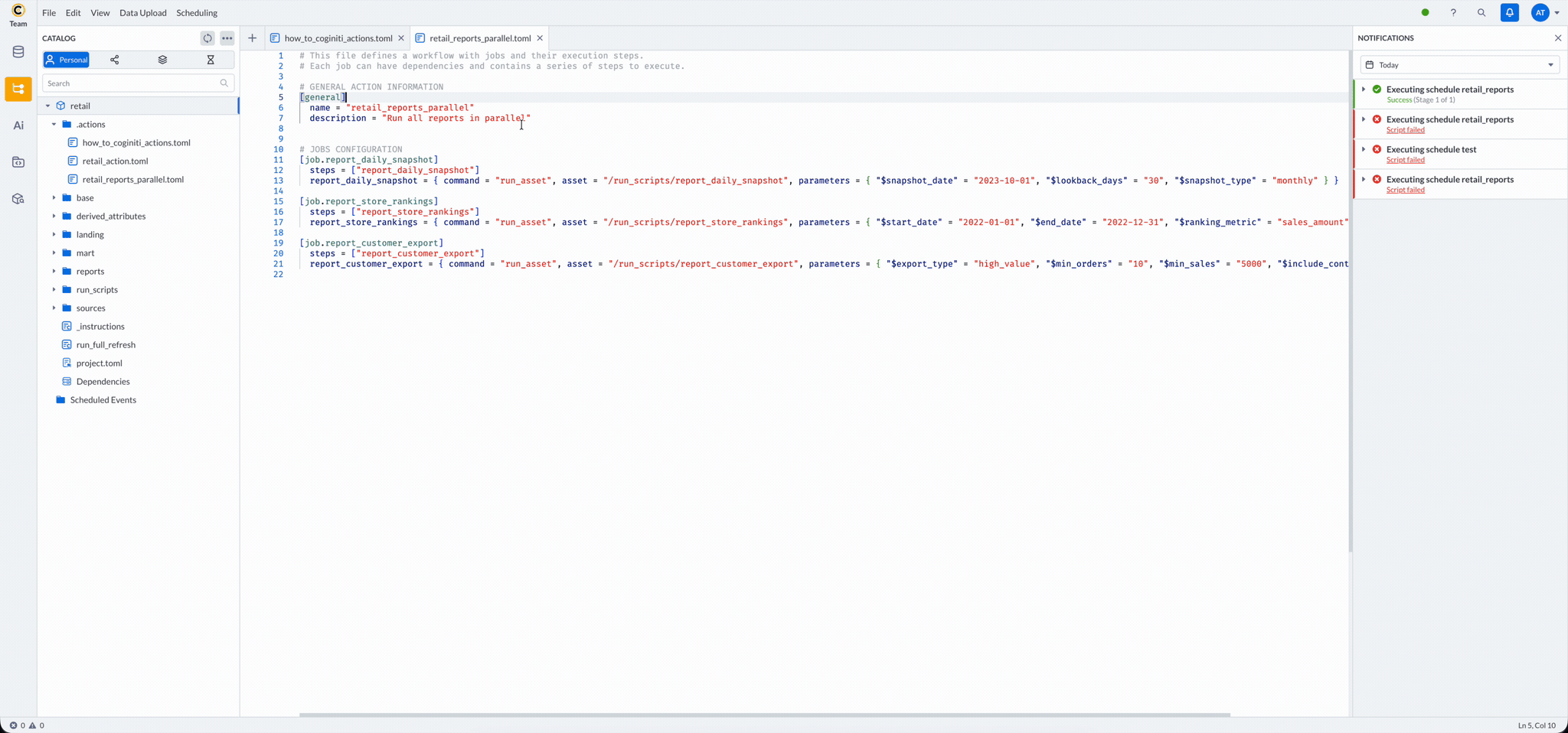
Task: Click the errors count in status bar
Action: point(18,725)
